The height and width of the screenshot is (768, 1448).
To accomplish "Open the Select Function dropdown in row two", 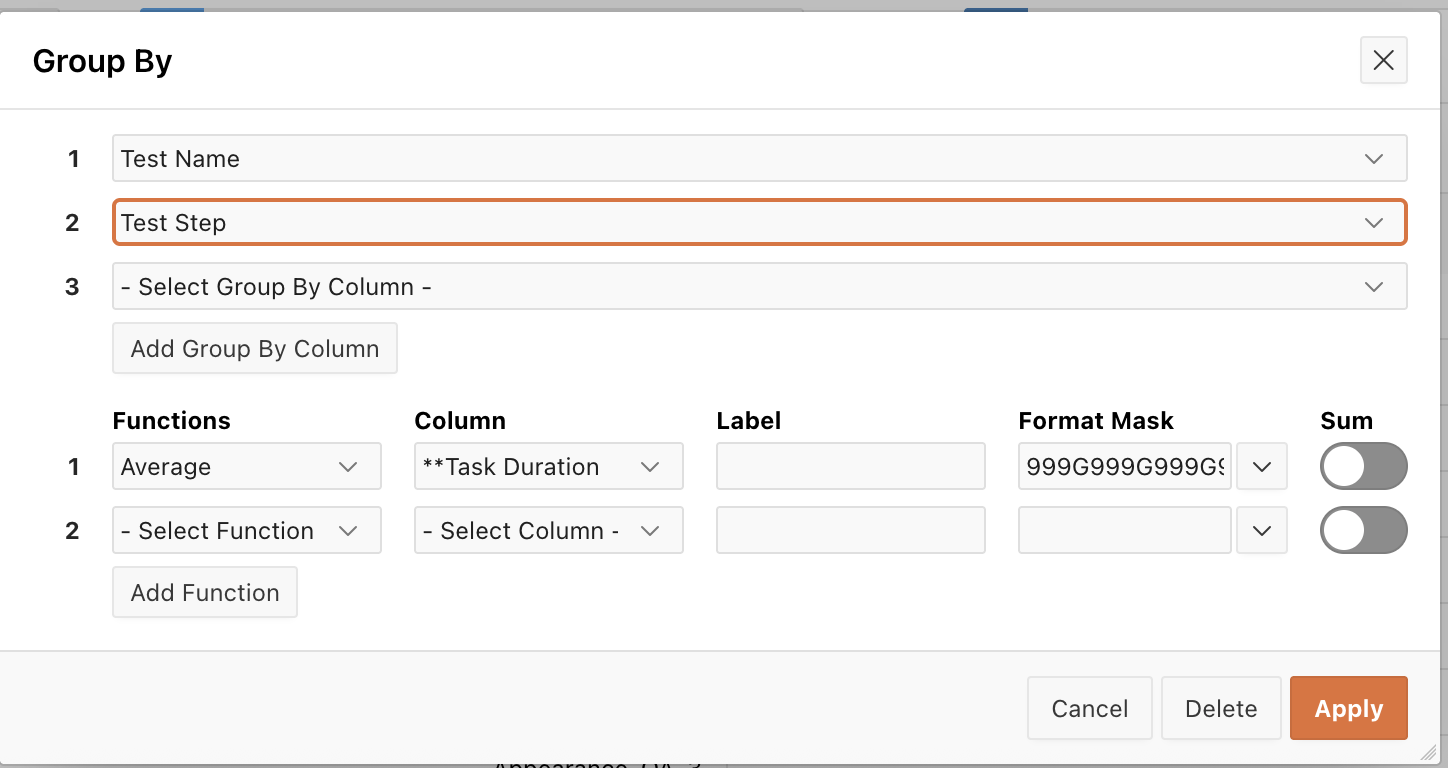I will [x=246, y=531].
